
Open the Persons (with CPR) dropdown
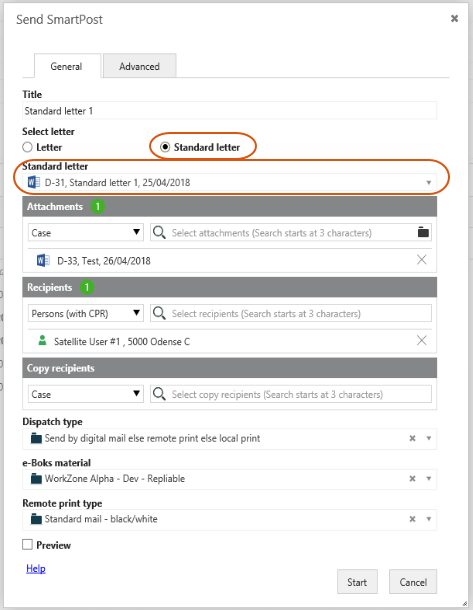pyautogui.click(x=86, y=313)
